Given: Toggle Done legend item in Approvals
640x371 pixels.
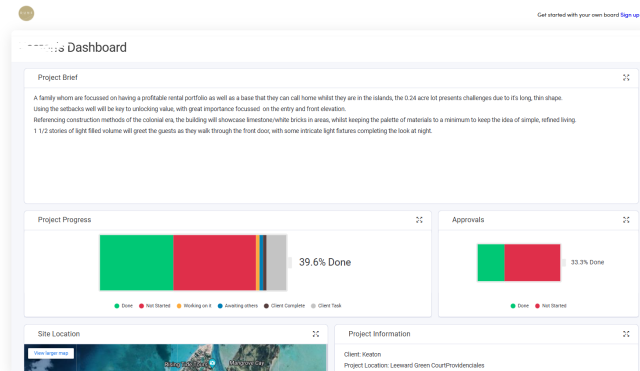Looking at the screenshot, I should click(x=520, y=306).
